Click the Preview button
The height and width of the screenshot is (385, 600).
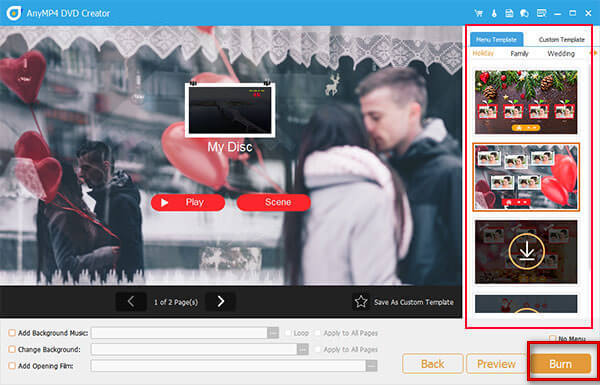point(496,364)
